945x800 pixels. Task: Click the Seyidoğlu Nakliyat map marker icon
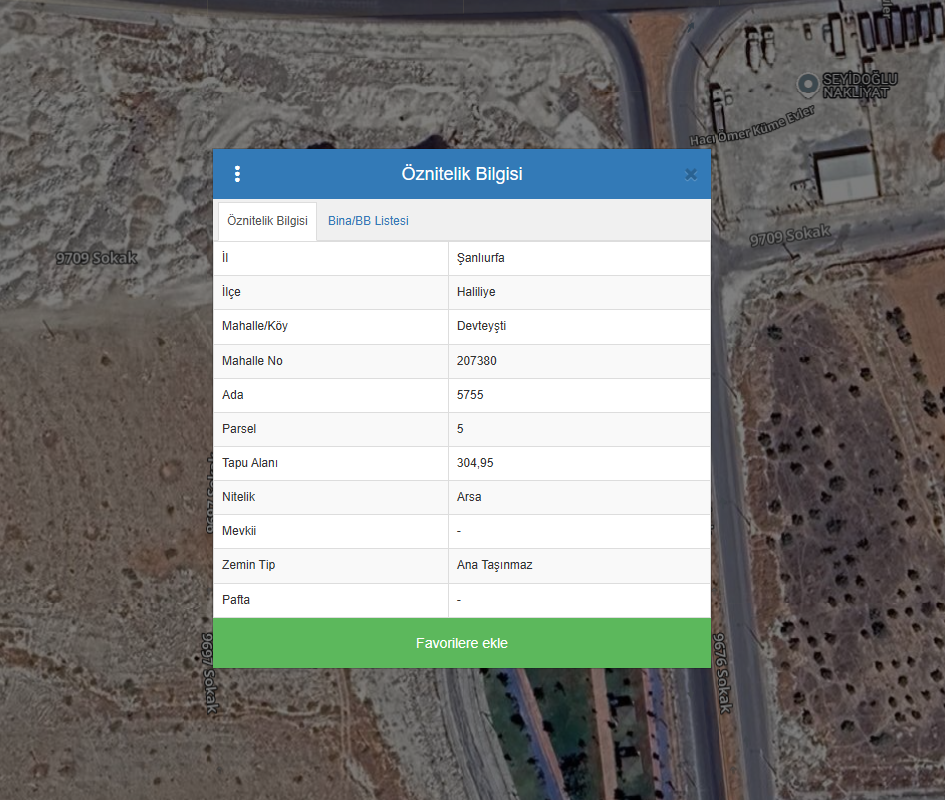pyautogui.click(x=807, y=82)
